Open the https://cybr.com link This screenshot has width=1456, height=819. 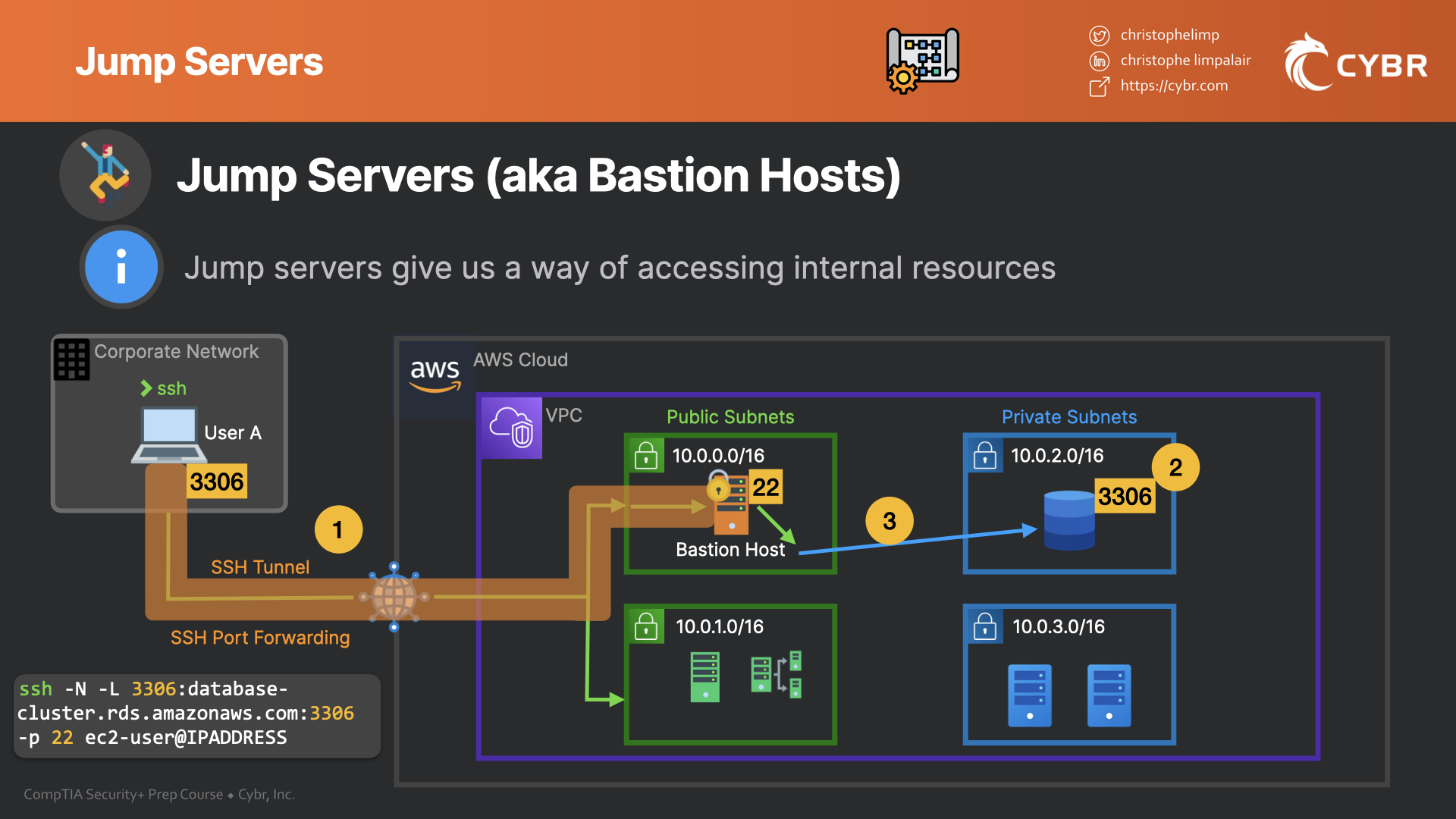pos(1174,86)
